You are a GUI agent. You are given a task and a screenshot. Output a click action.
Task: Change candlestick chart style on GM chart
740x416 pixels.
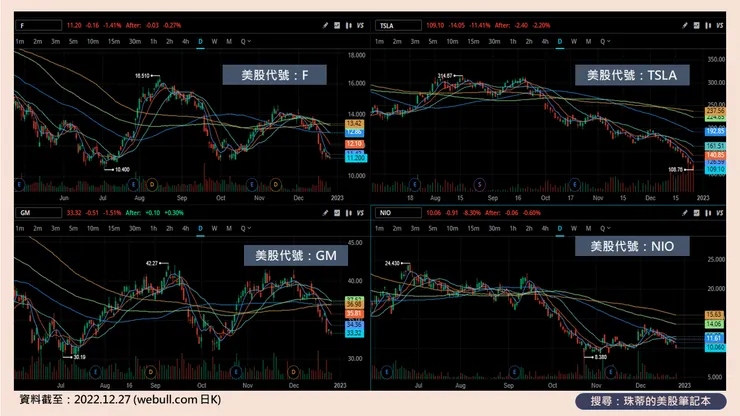pyautogui.click(x=349, y=213)
